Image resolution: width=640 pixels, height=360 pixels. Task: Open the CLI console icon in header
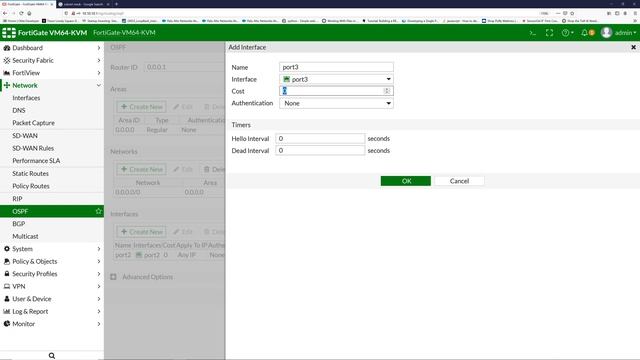(533, 33)
